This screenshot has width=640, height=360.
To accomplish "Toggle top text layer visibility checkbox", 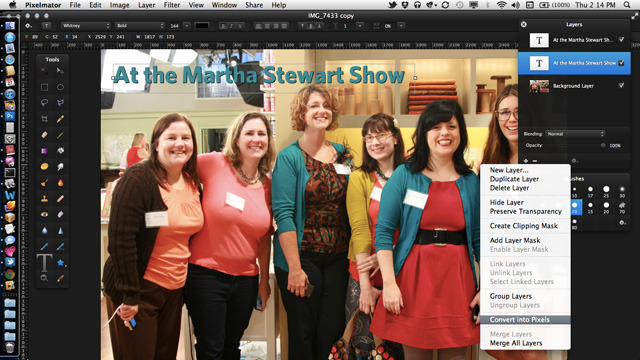I will pyautogui.click(x=621, y=40).
